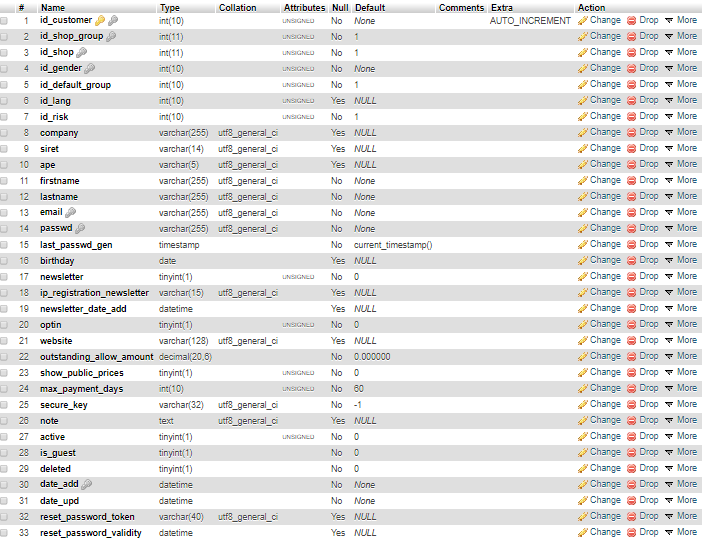Click the Drop link for is_guest
This screenshot has width=712, height=542.
[648, 452]
